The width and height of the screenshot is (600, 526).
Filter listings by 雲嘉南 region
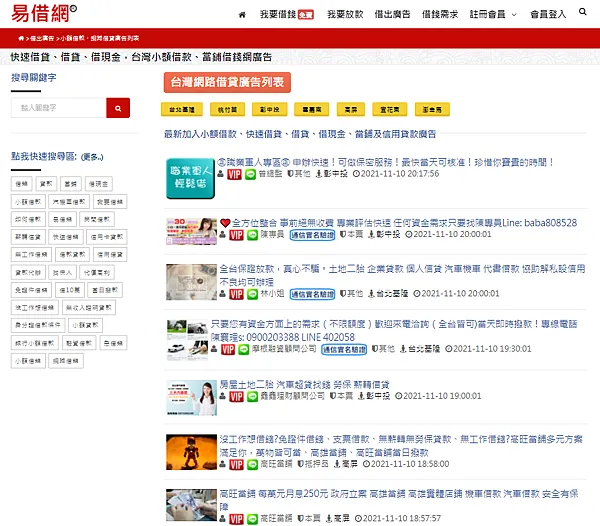(x=312, y=109)
